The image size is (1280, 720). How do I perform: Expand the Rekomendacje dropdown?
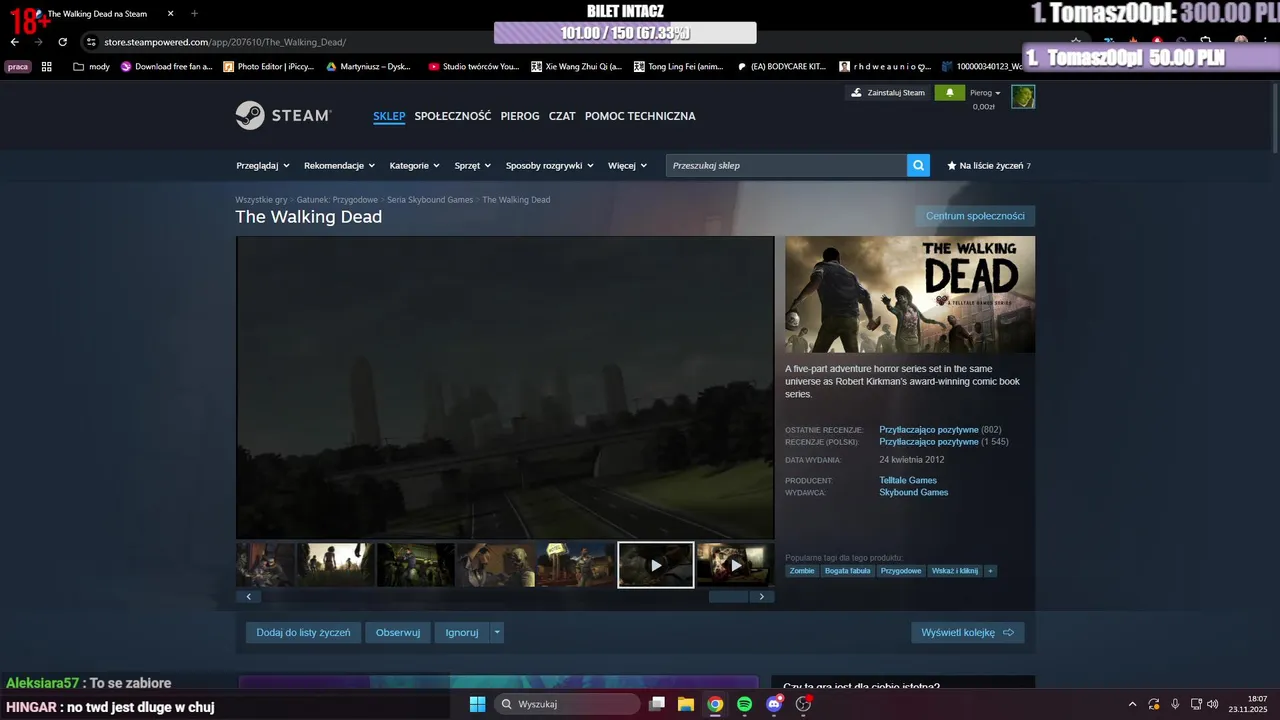coord(340,165)
